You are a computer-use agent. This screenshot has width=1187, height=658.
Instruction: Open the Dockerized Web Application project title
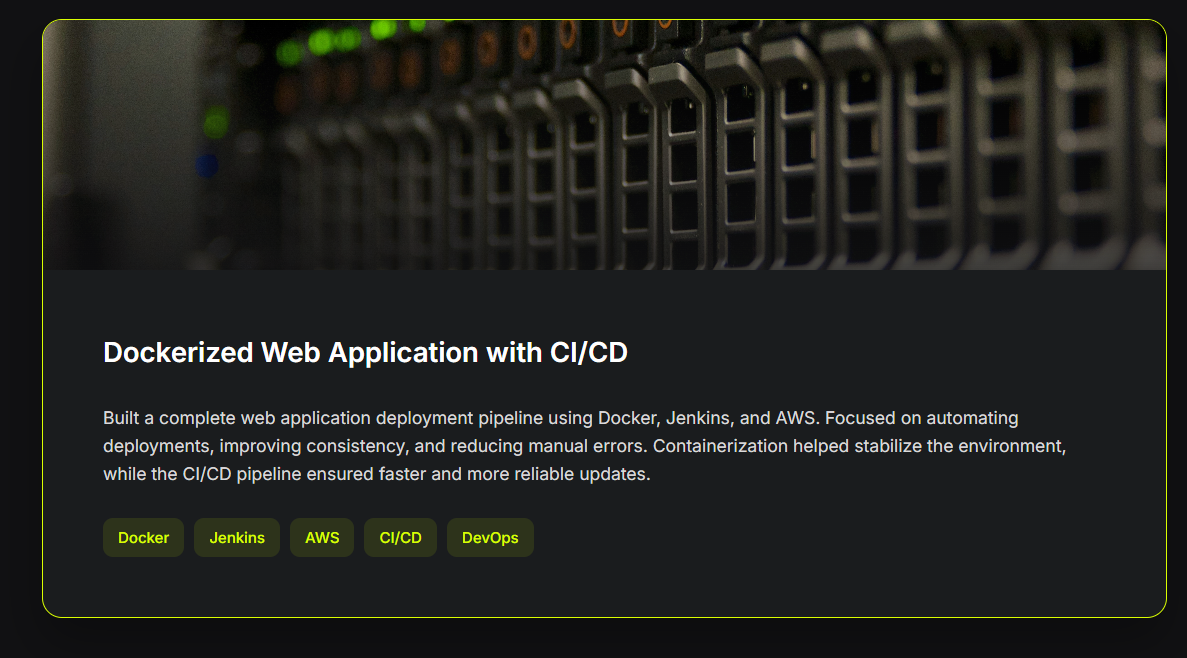[365, 353]
